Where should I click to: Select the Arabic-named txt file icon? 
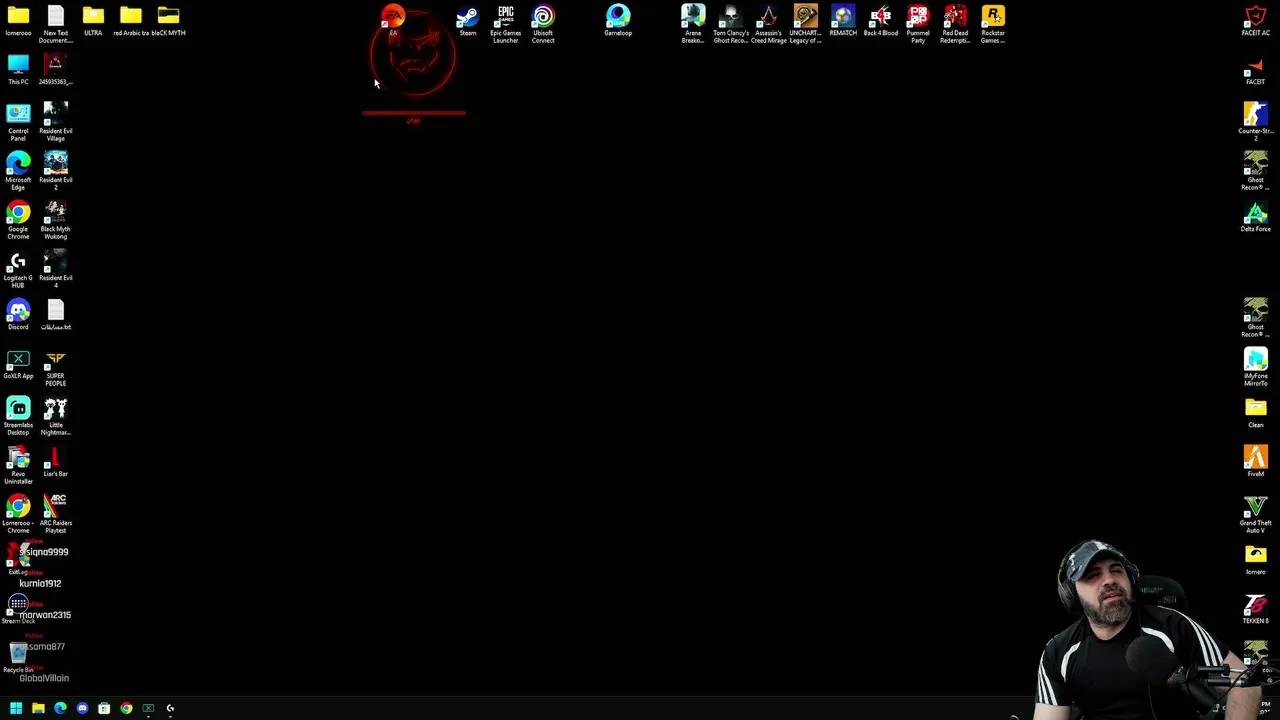click(55, 315)
